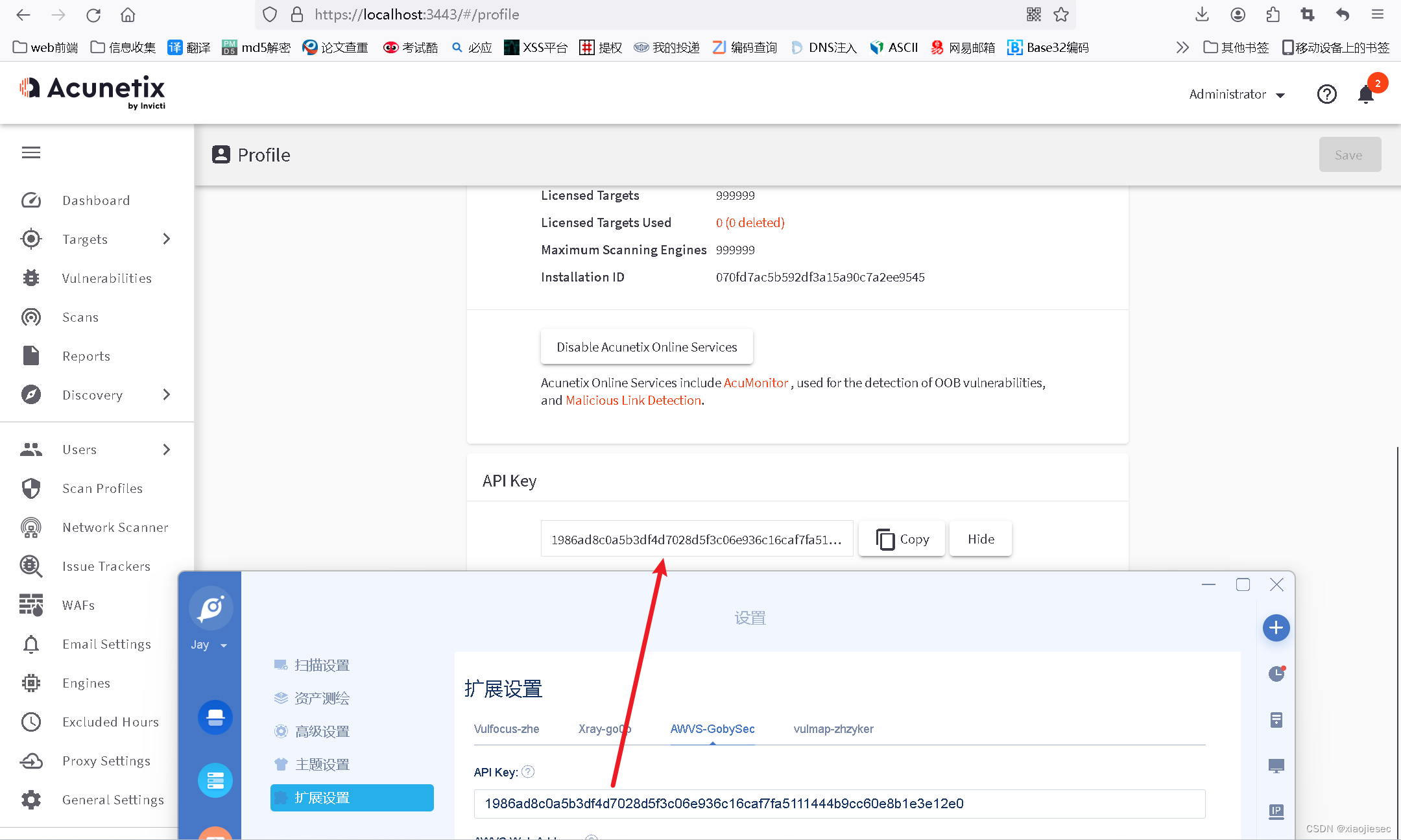Toggle the hamburger sidebar menu icon
Viewport: 1401px width, 840px height.
(x=31, y=152)
